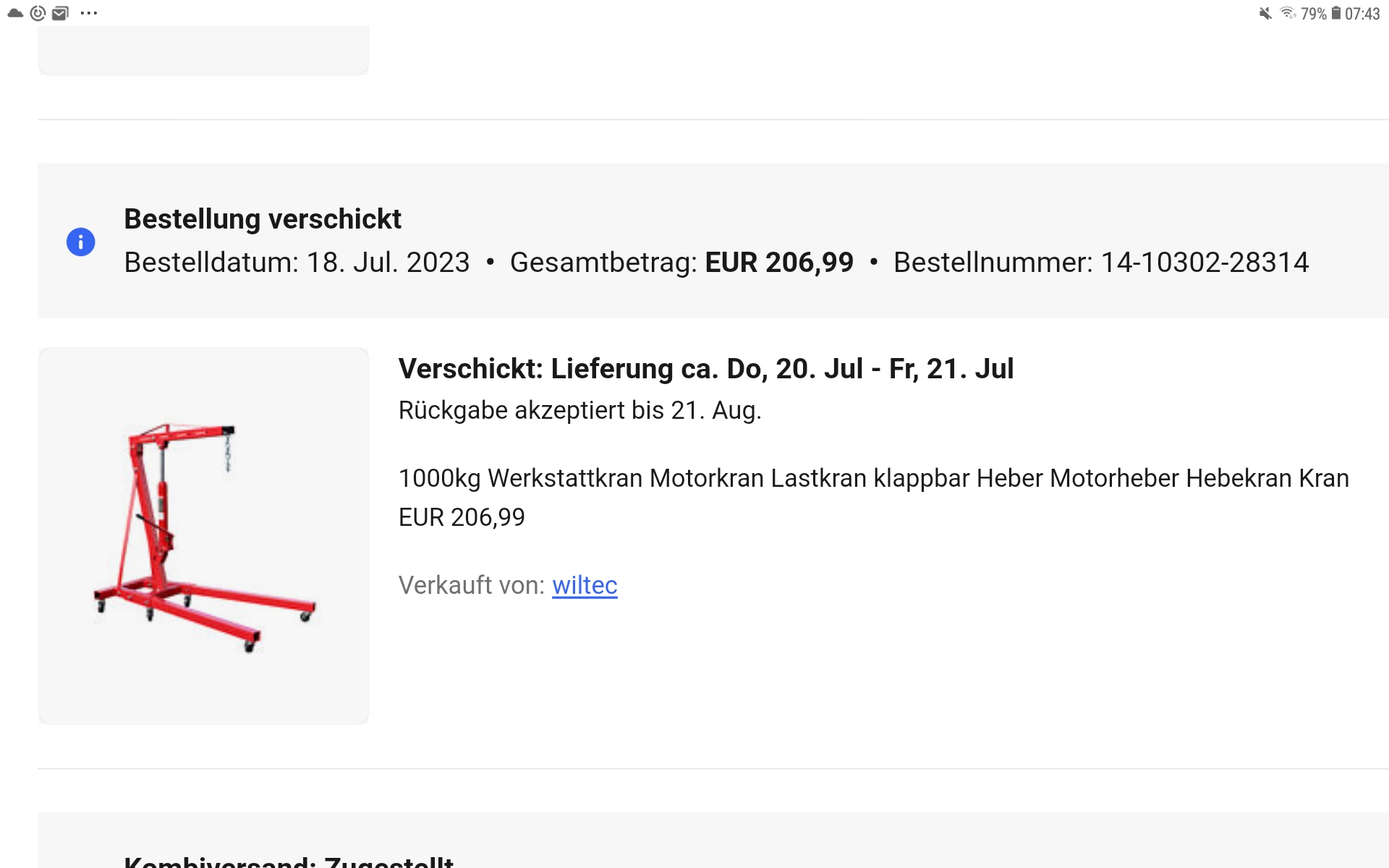
Task: Tap the battery icon in status bar
Action: (x=1336, y=13)
